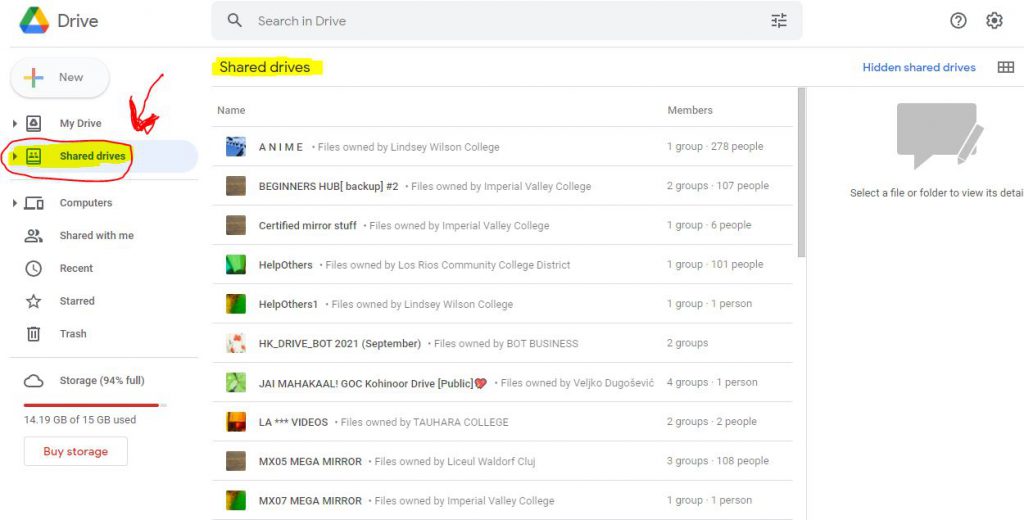Select MX07 MEGA MIRROR drive name
The width and height of the screenshot is (1024, 520).
(310, 500)
